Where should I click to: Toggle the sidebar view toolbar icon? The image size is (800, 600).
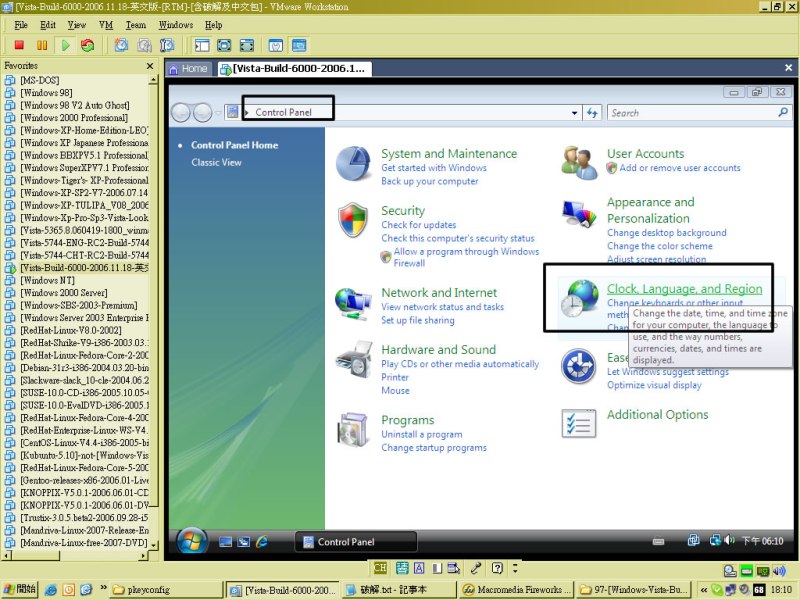[202, 45]
